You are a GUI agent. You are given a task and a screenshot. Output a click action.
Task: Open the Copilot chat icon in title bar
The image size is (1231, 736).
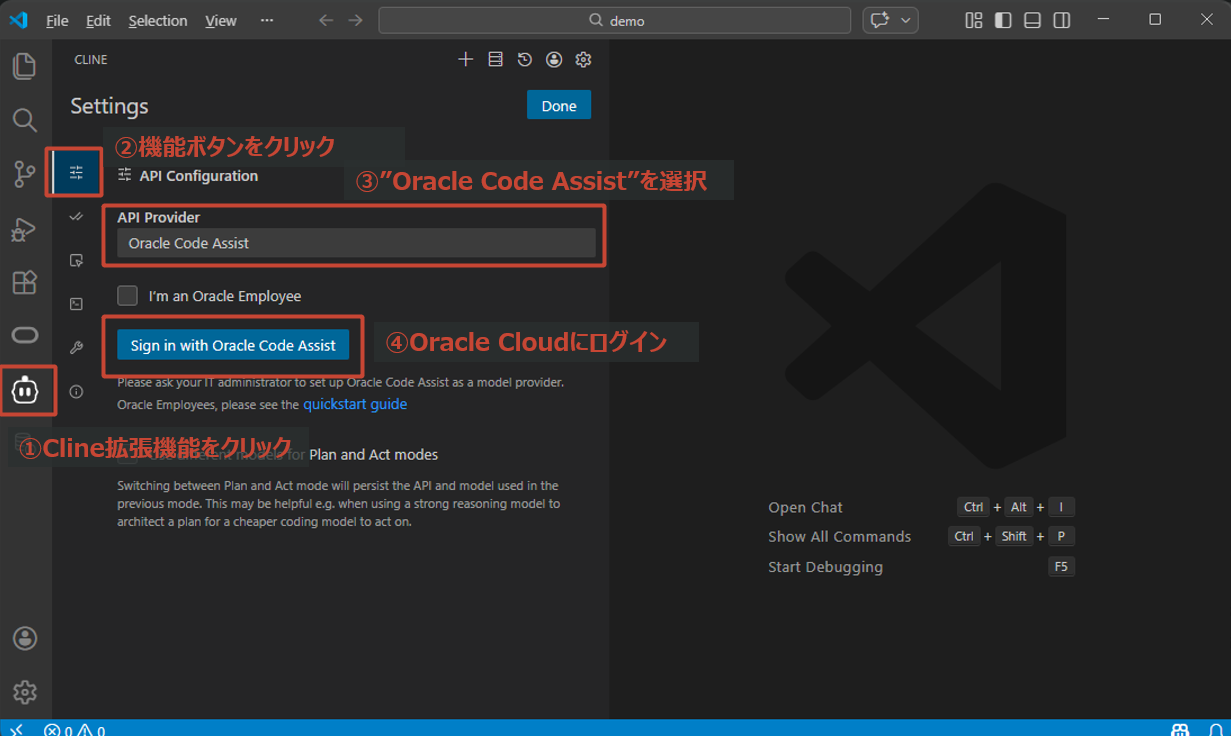(x=880, y=20)
